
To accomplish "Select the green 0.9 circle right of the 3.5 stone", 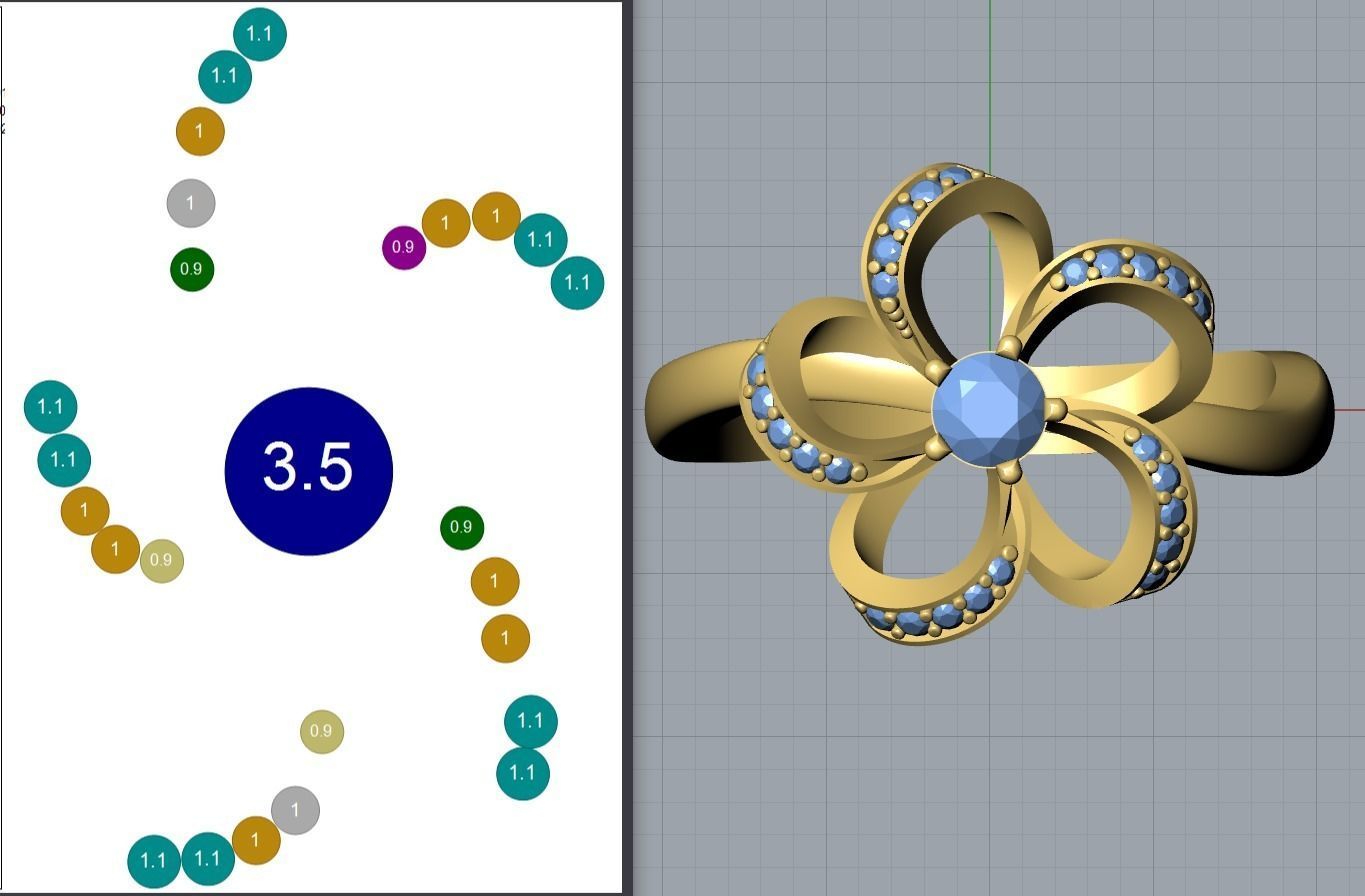I will [x=461, y=527].
